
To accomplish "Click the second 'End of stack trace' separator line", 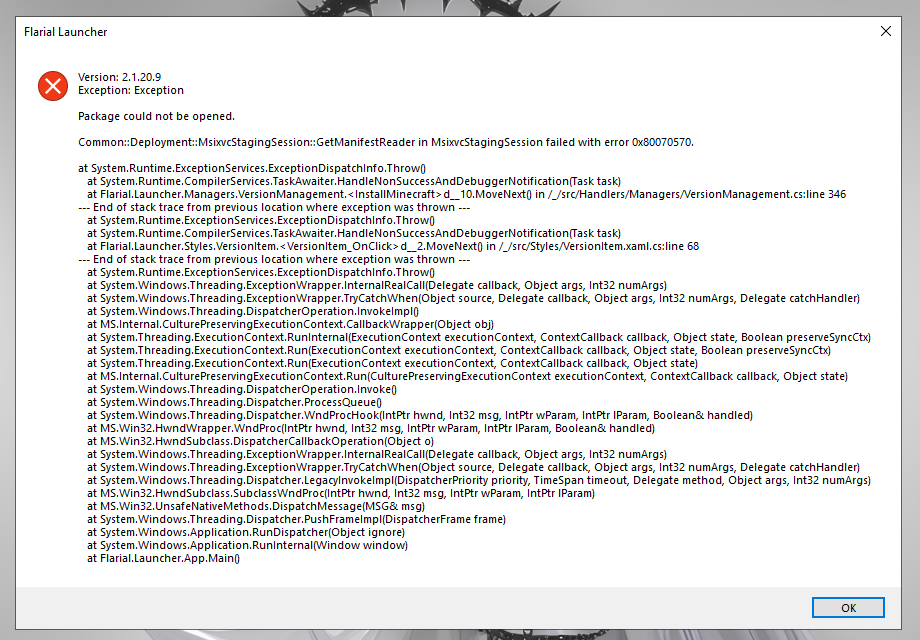I will pyautogui.click(x=274, y=259).
